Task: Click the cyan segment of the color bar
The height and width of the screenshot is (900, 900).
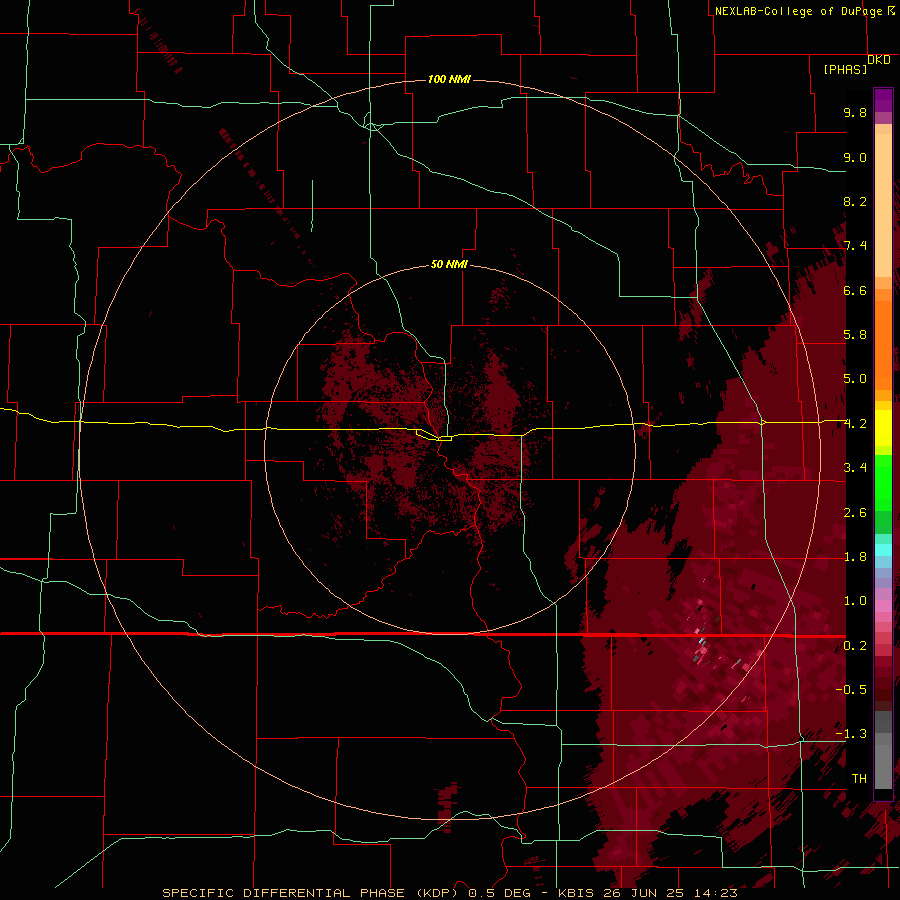Action: [883, 550]
